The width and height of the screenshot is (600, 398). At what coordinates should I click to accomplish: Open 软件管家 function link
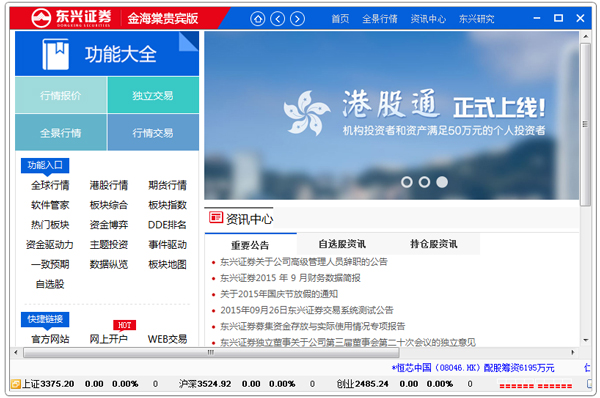[50, 205]
